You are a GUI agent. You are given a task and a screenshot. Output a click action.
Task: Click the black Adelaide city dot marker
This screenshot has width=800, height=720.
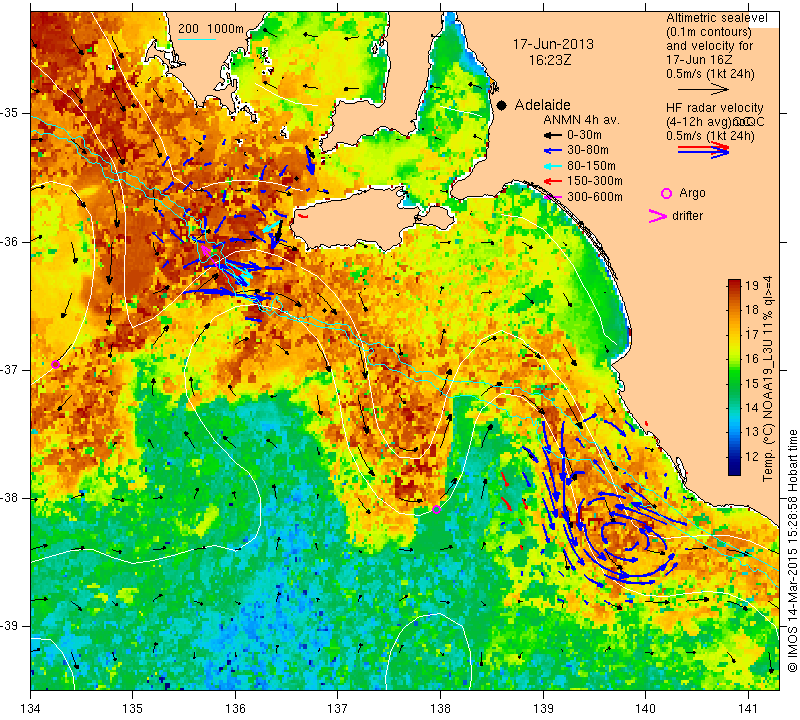pyautogui.click(x=502, y=105)
